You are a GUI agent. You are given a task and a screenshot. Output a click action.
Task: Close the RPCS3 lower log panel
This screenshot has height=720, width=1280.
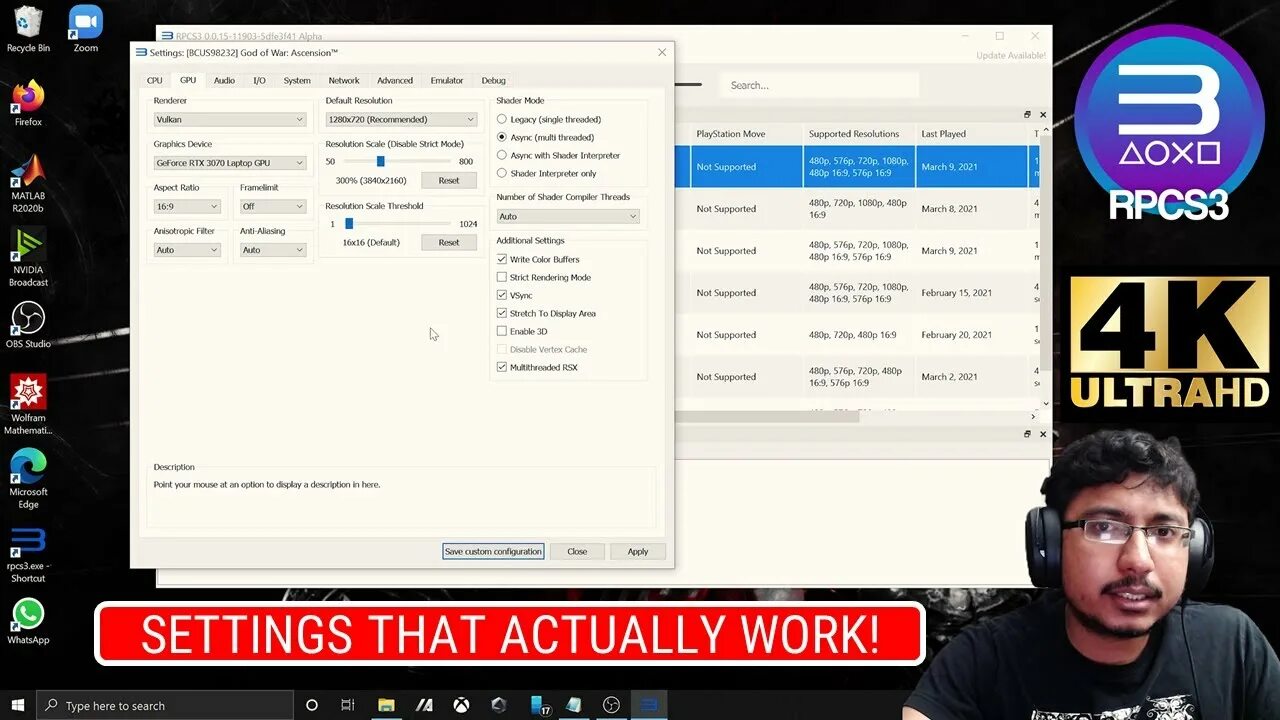click(1043, 434)
